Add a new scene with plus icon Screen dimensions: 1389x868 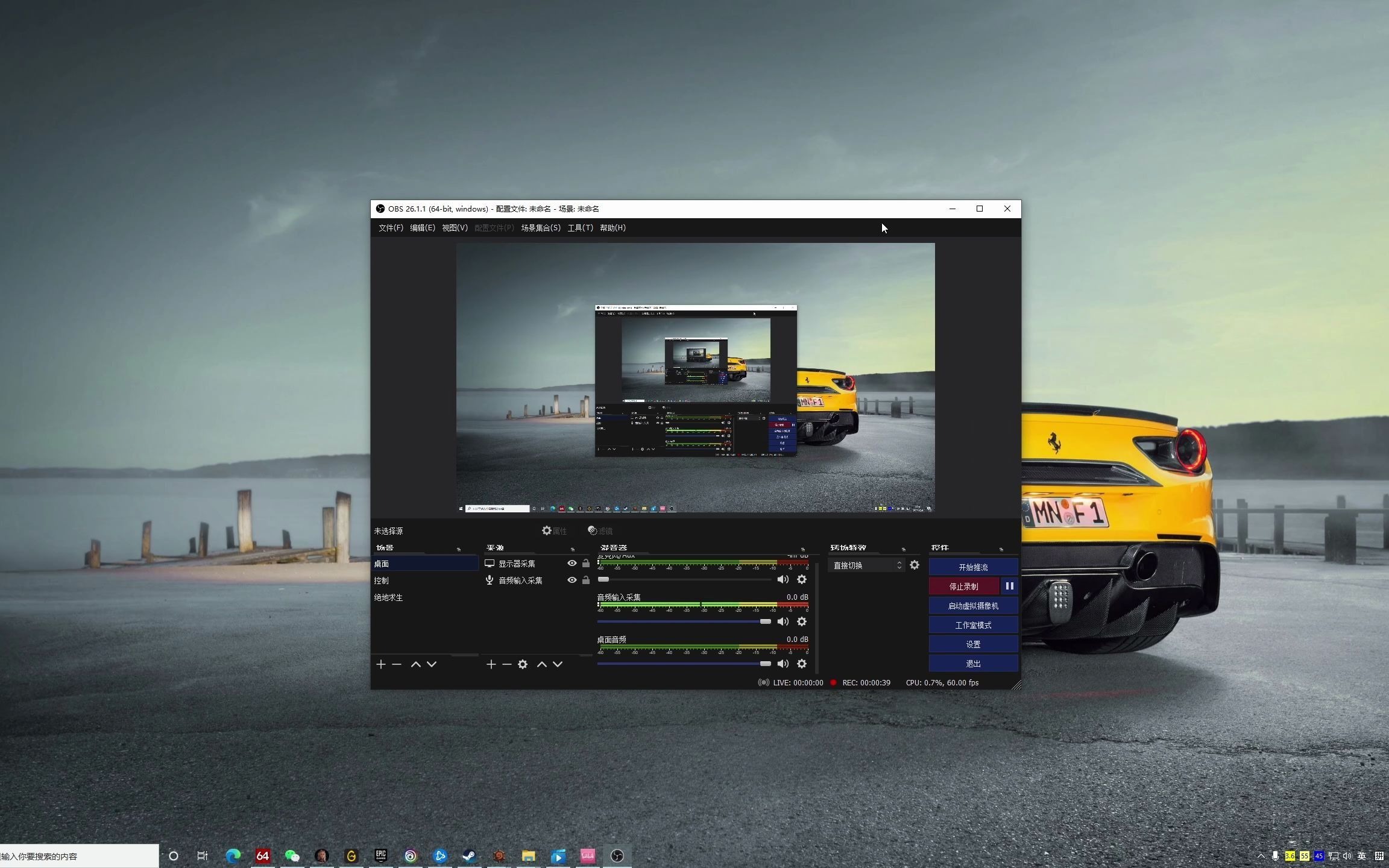(380, 664)
